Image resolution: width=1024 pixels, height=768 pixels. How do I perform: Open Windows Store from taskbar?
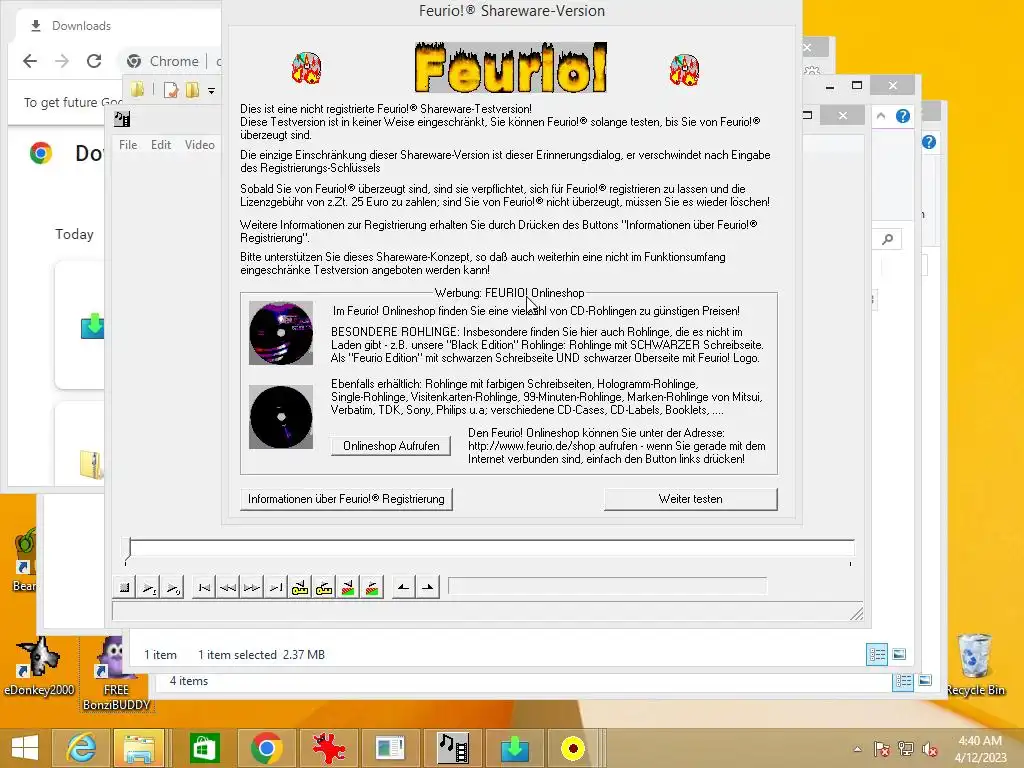[x=204, y=748]
